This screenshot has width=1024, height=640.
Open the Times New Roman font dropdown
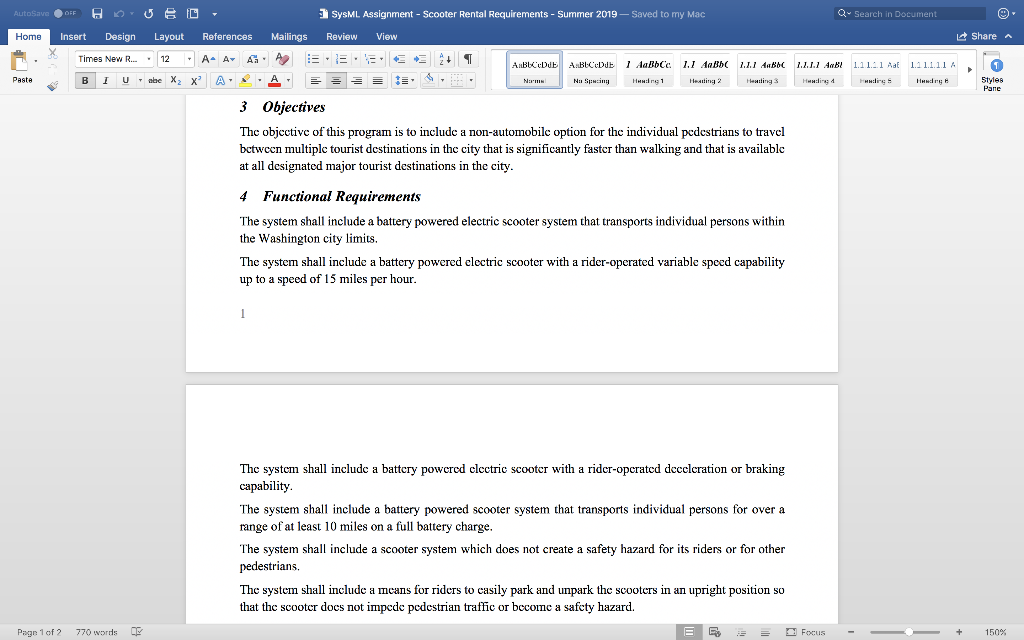(149, 59)
